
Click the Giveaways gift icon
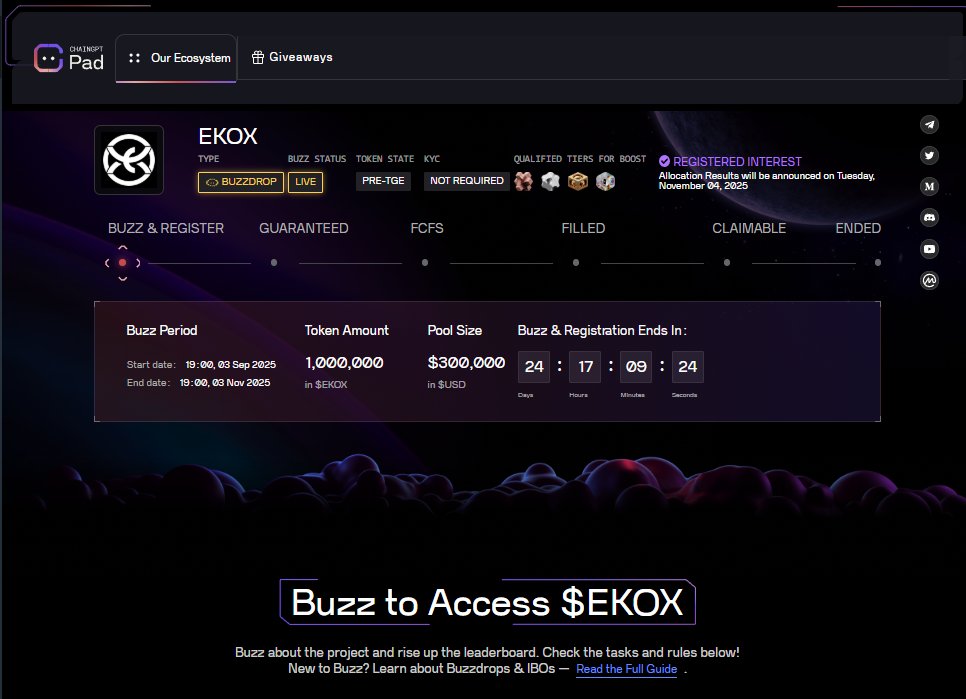[x=258, y=57]
